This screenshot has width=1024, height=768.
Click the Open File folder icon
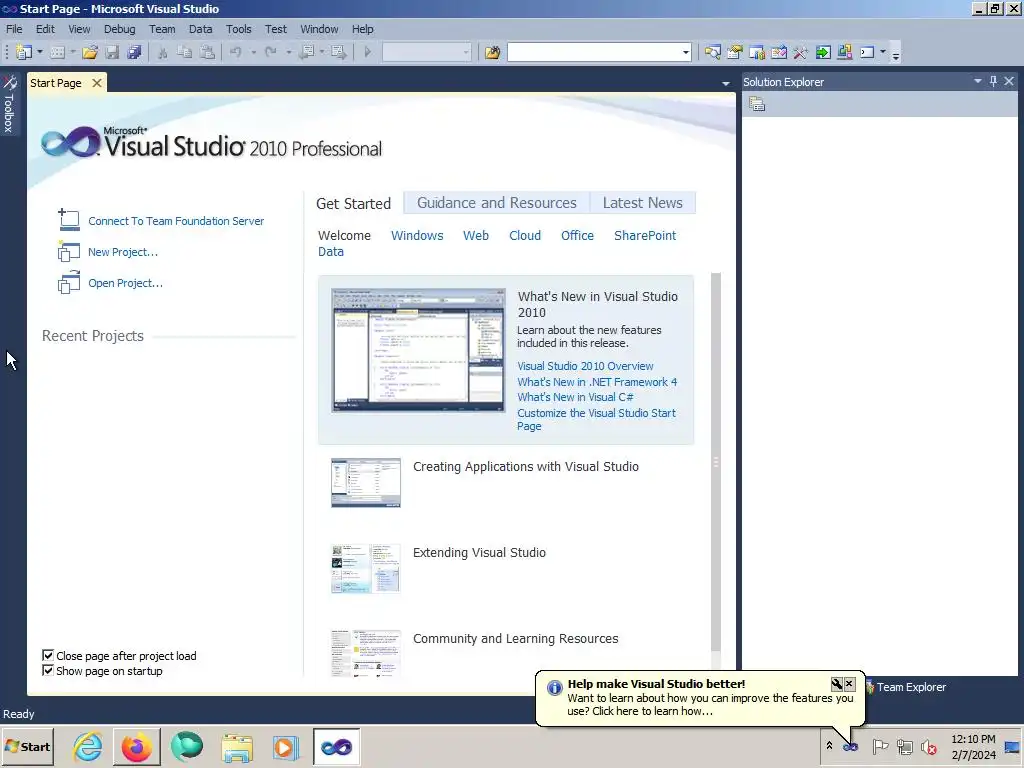point(90,52)
